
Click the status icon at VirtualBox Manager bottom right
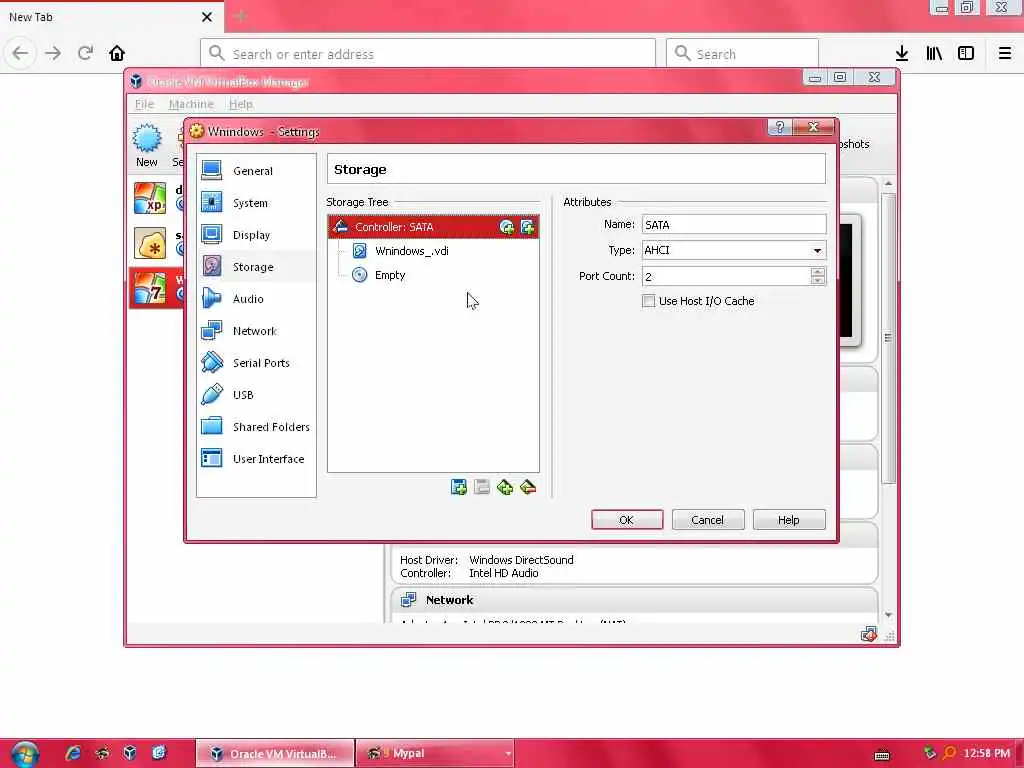click(x=869, y=634)
